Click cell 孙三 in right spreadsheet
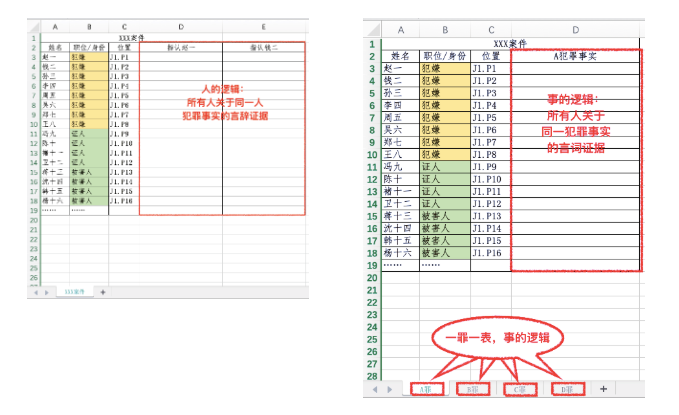The image size is (679, 415). click(401, 93)
